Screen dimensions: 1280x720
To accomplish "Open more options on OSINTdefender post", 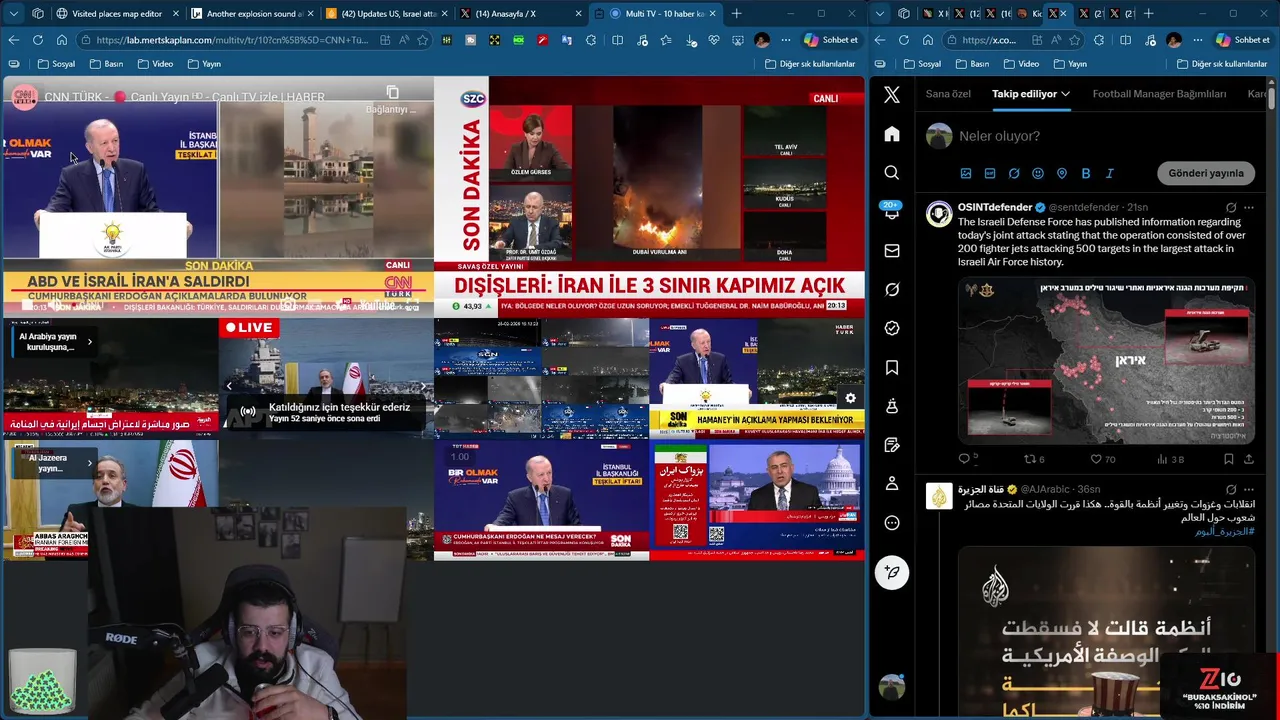I will coord(1249,208).
